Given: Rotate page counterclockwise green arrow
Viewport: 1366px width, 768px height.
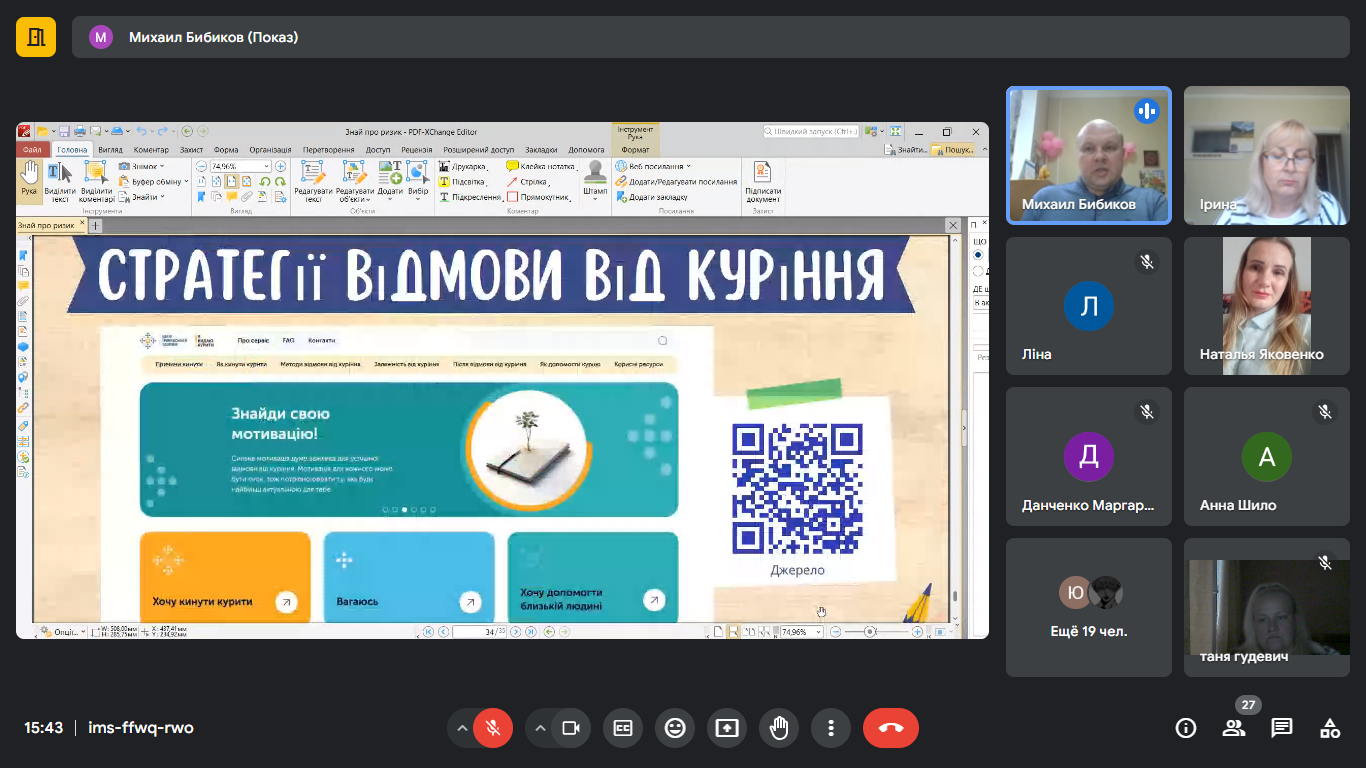Looking at the screenshot, I should (x=265, y=182).
